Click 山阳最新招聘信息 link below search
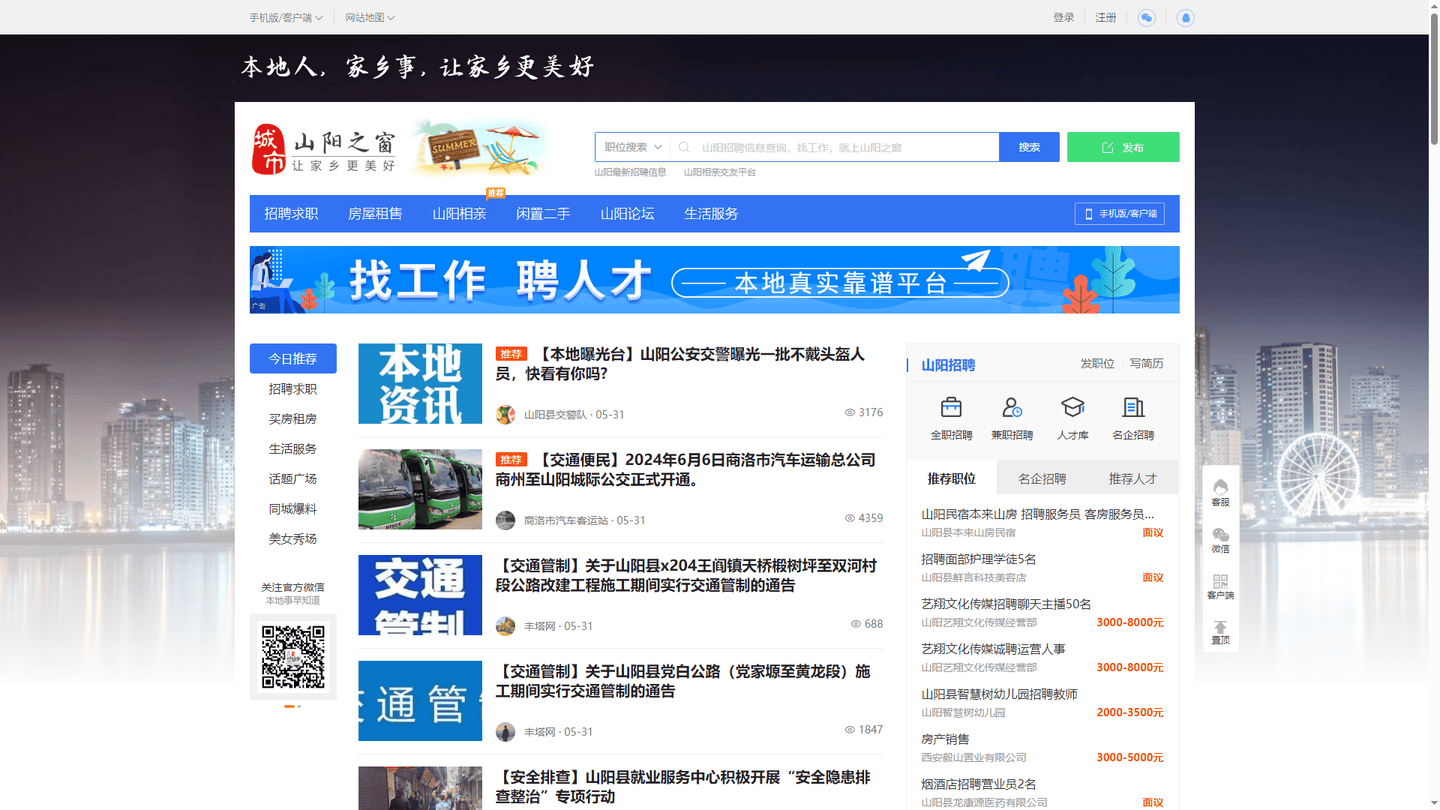1440x810 pixels. [630, 172]
